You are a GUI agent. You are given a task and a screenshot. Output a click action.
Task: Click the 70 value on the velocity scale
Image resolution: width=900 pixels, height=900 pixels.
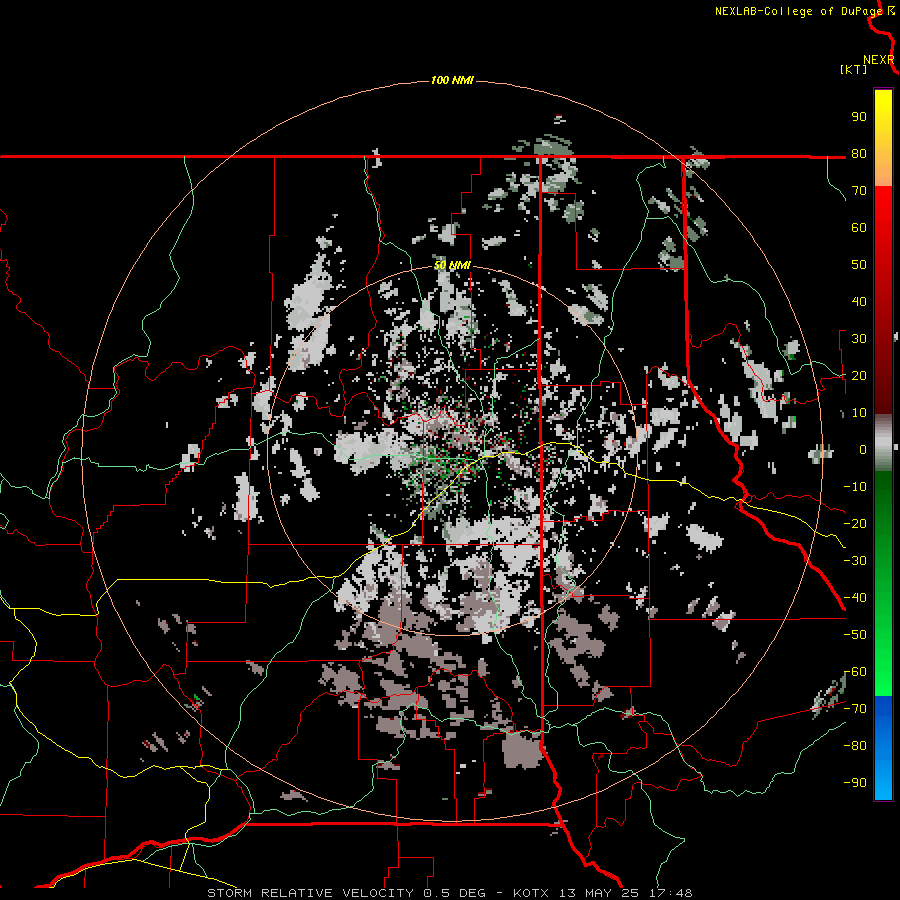click(859, 191)
